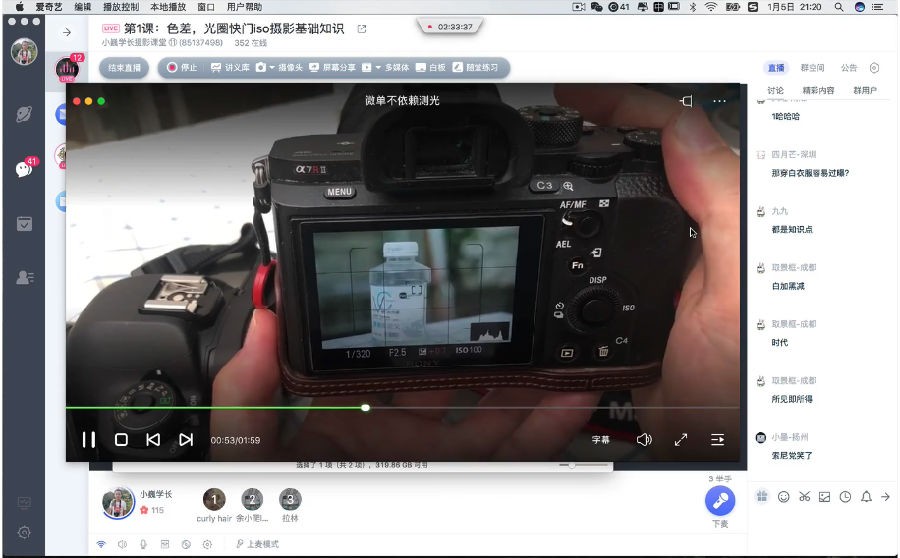Open the 播放控制 menu in menu bar
The width and height of the screenshot is (900, 558).
(x=121, y=7)
